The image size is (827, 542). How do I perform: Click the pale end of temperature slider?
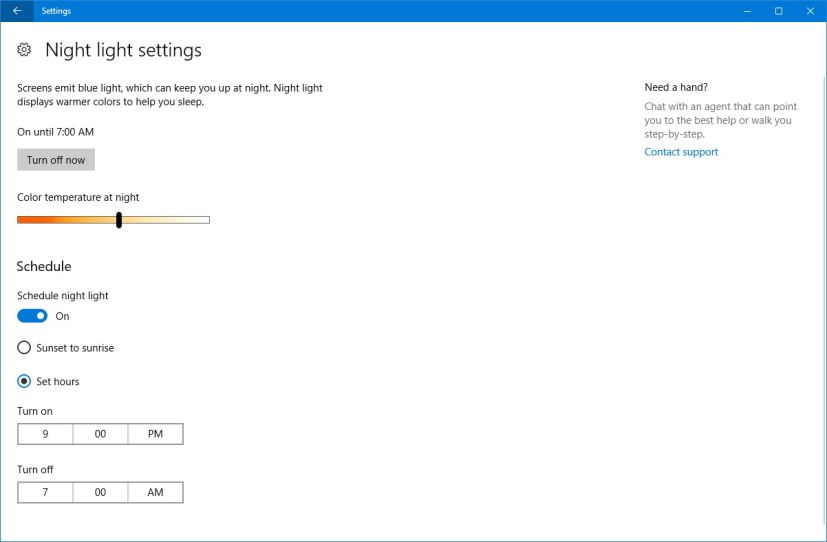203,220
